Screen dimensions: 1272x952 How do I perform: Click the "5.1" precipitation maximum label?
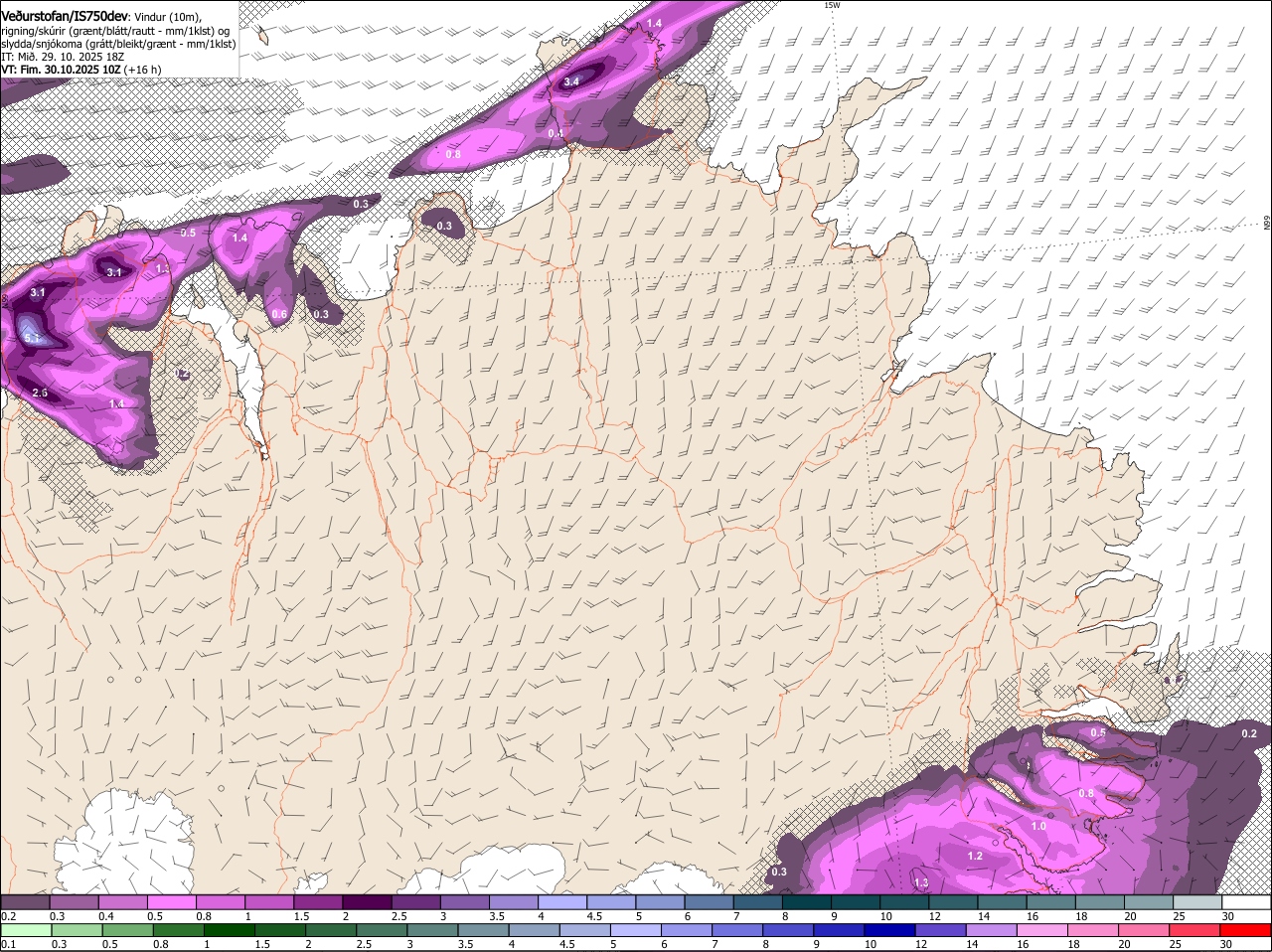(x=32, y=339)
